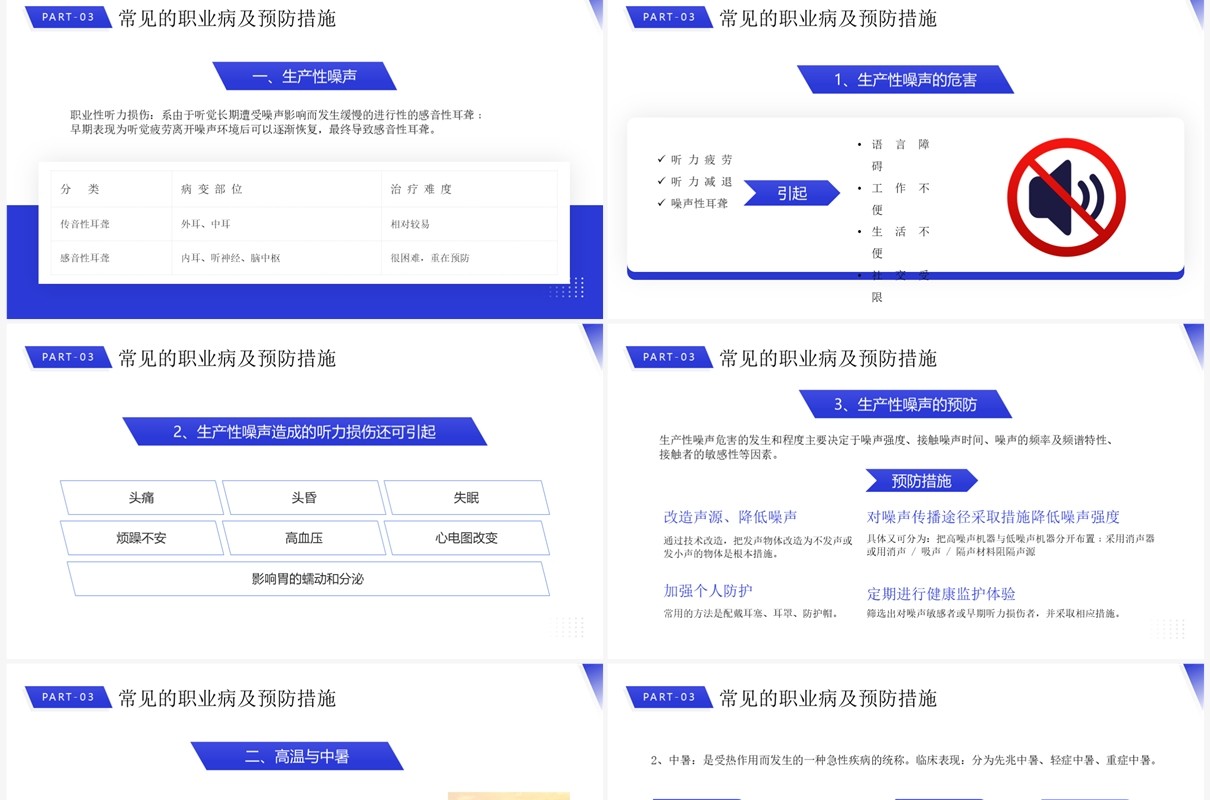
Task: Click the '高血压' box
Action: coord(304,538)
